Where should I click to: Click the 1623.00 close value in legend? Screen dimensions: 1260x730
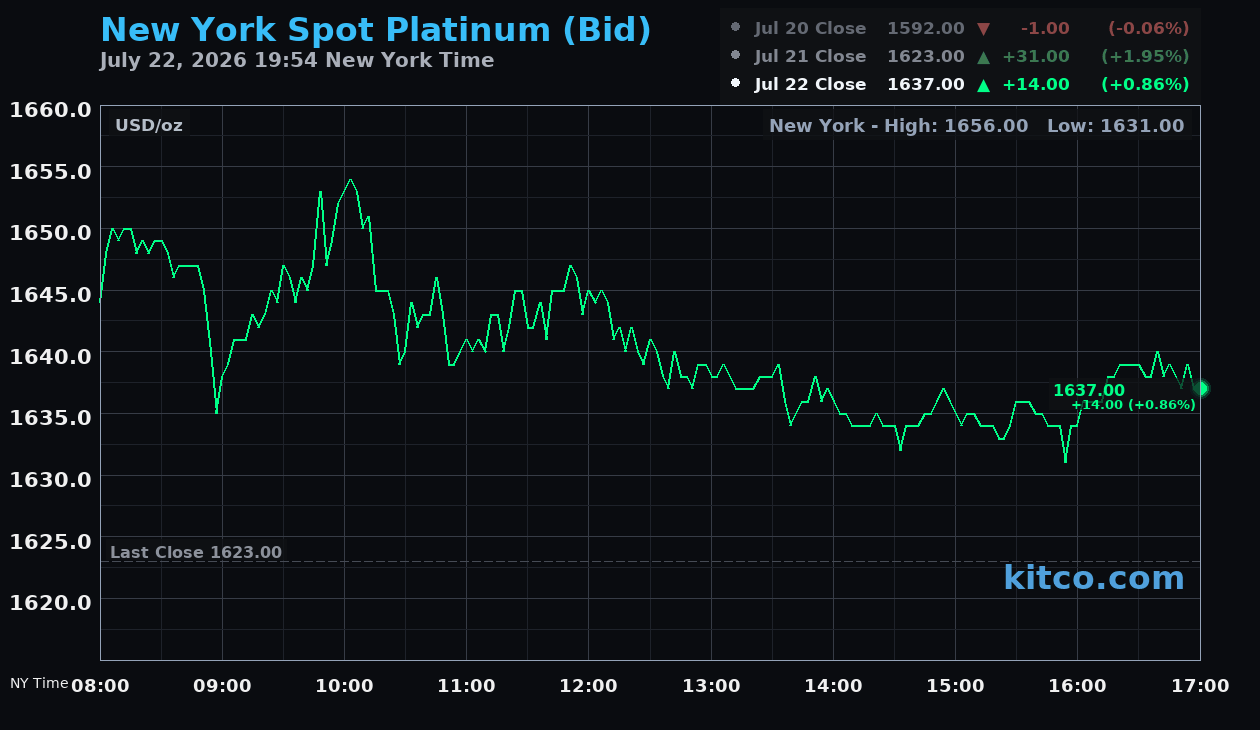[926, 56]
